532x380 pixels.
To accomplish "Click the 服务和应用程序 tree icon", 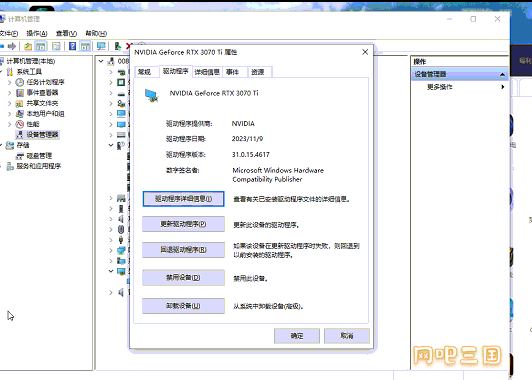I will pyautogui.click(x=10, y=166).
